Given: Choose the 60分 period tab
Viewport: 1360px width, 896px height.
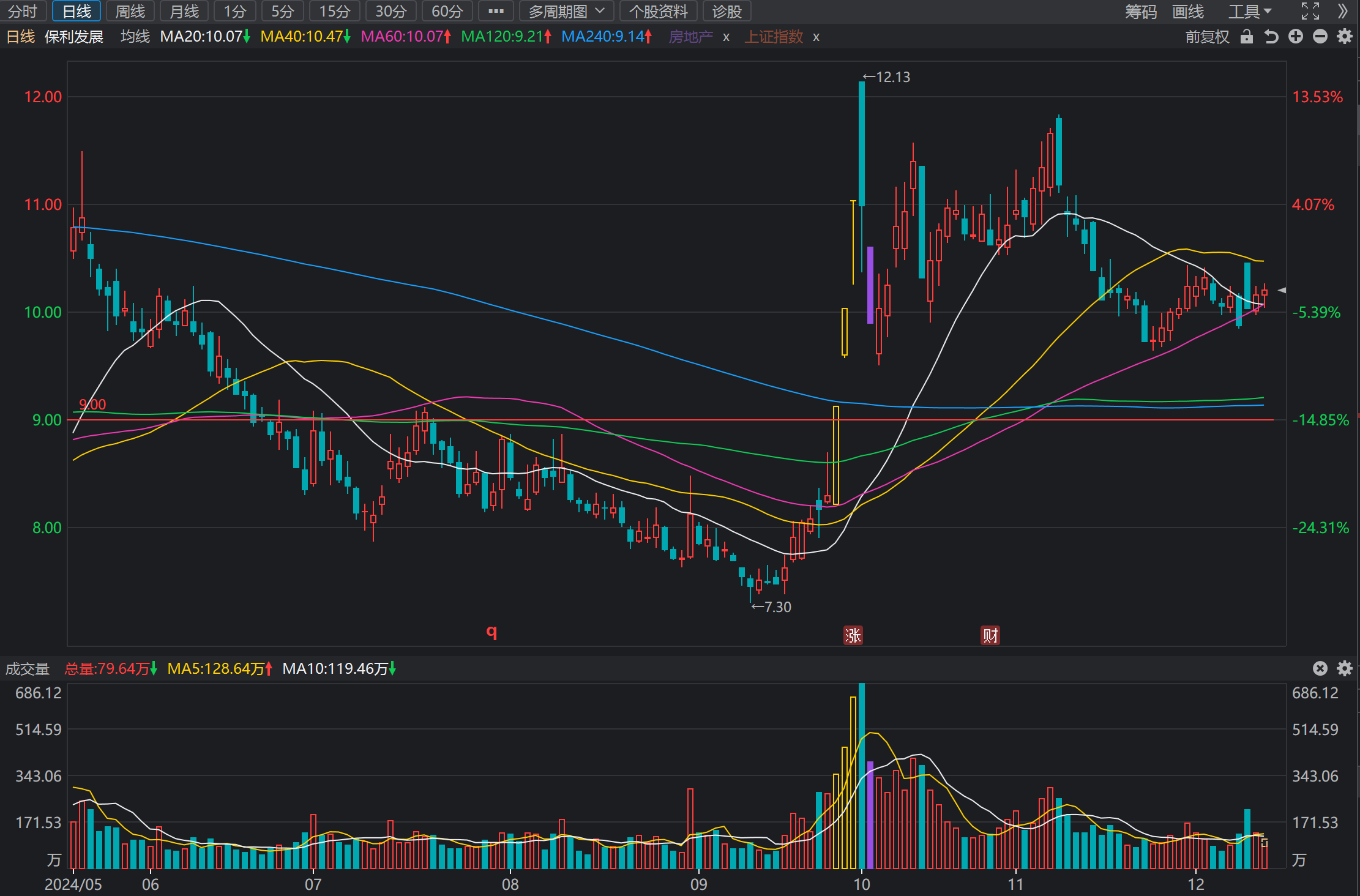Looking at the screenshot, I should click(447, 11).
